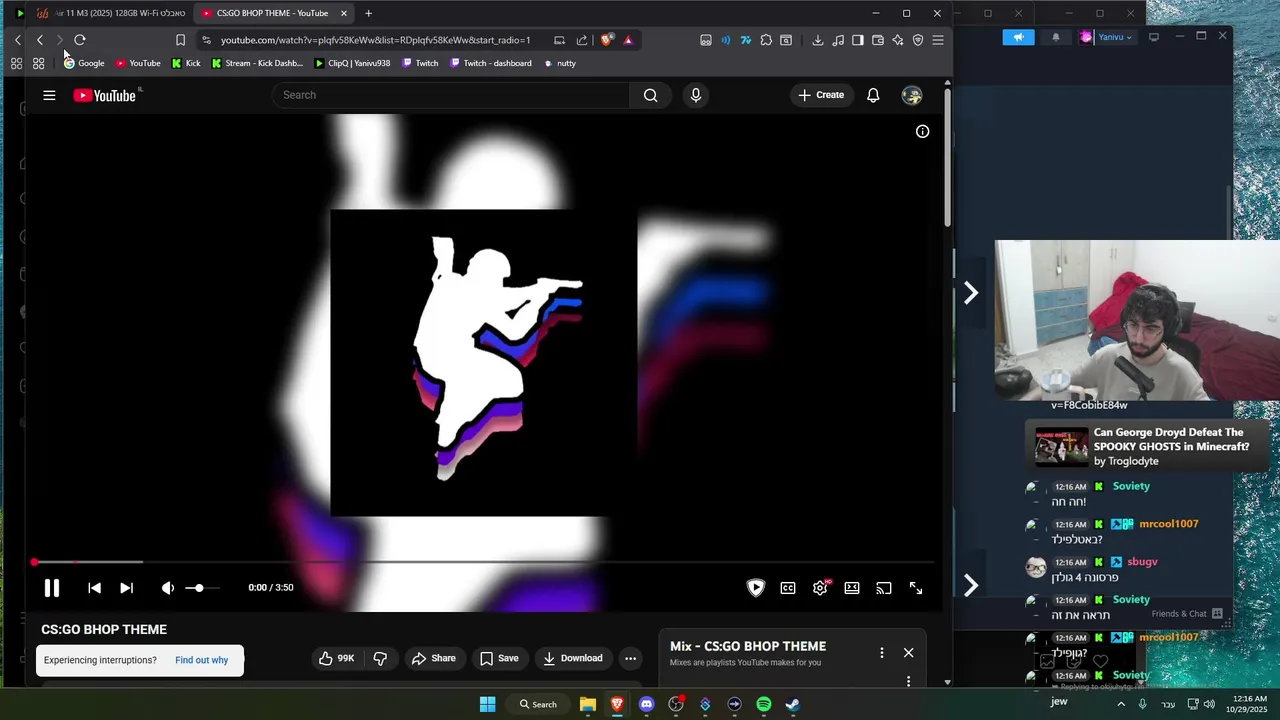Adjust the player volume slider

tap(202, 588)
